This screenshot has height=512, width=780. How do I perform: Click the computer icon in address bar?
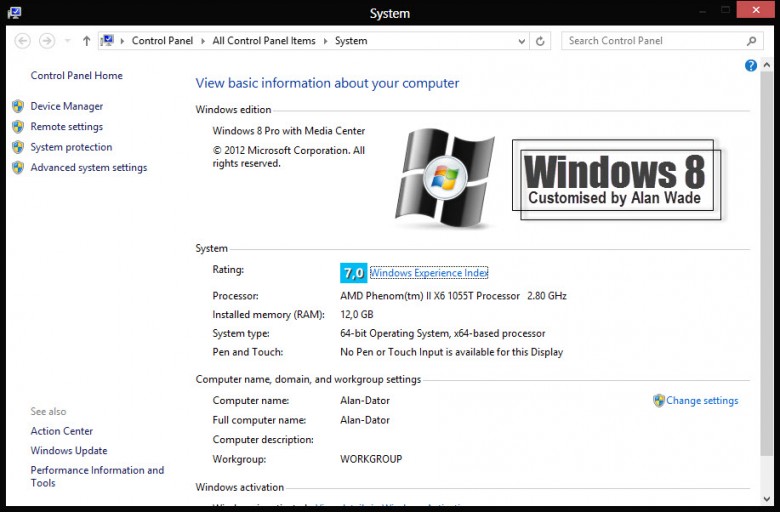click(x=107, y=41)
